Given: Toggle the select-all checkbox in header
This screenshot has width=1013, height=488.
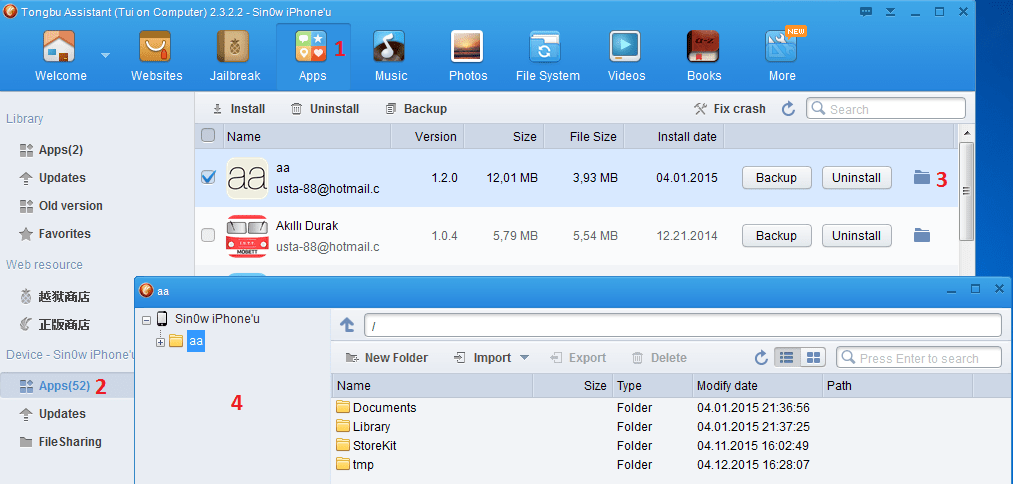Looking at the screenshot, I should 208,136.
